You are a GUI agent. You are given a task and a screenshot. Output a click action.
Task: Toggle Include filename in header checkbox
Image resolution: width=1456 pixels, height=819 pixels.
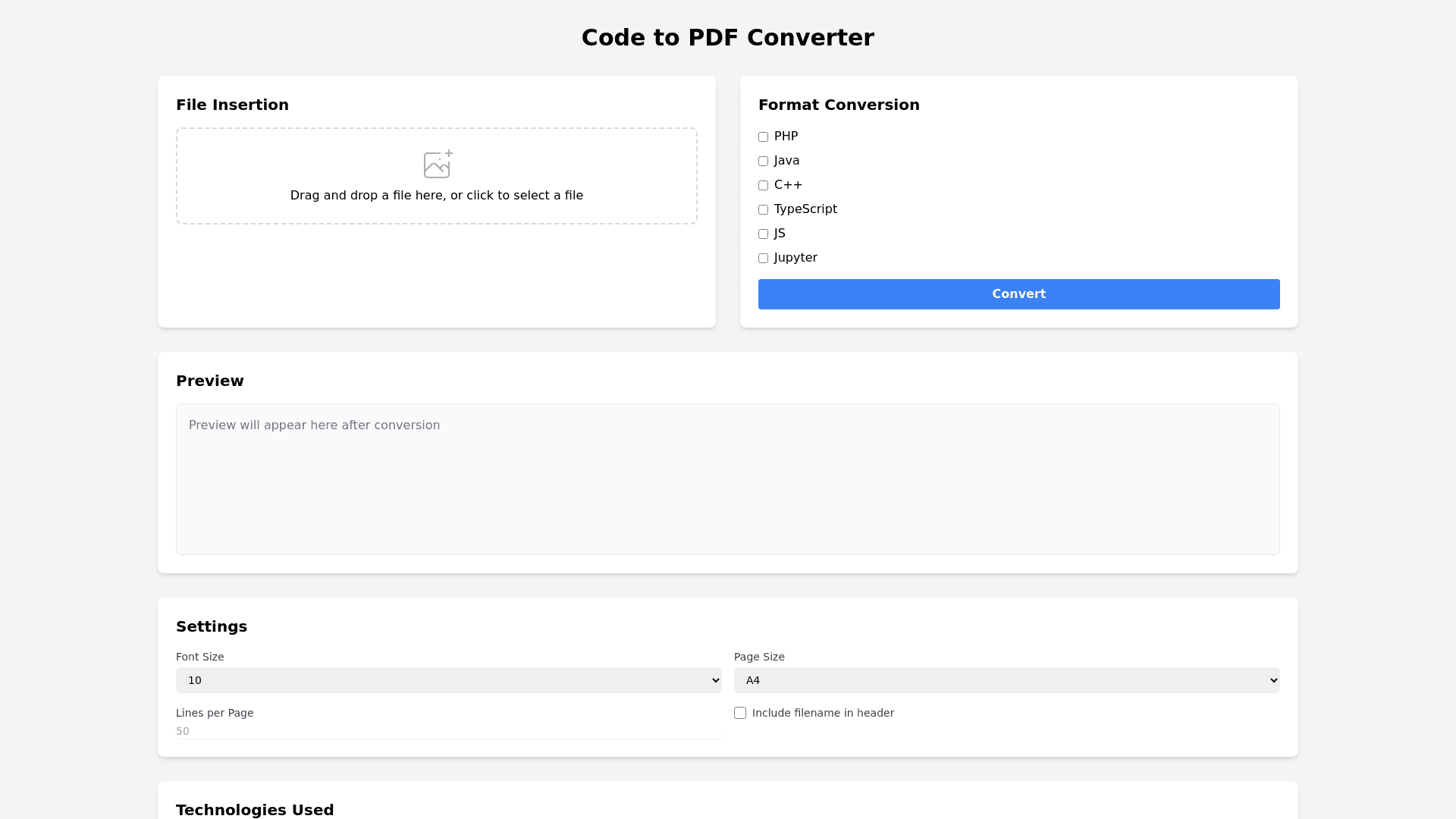click(740, 713)
